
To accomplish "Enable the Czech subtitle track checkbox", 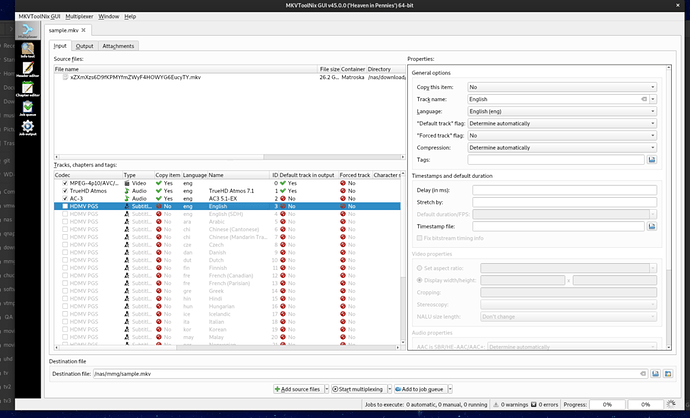I will coord(65,245).
